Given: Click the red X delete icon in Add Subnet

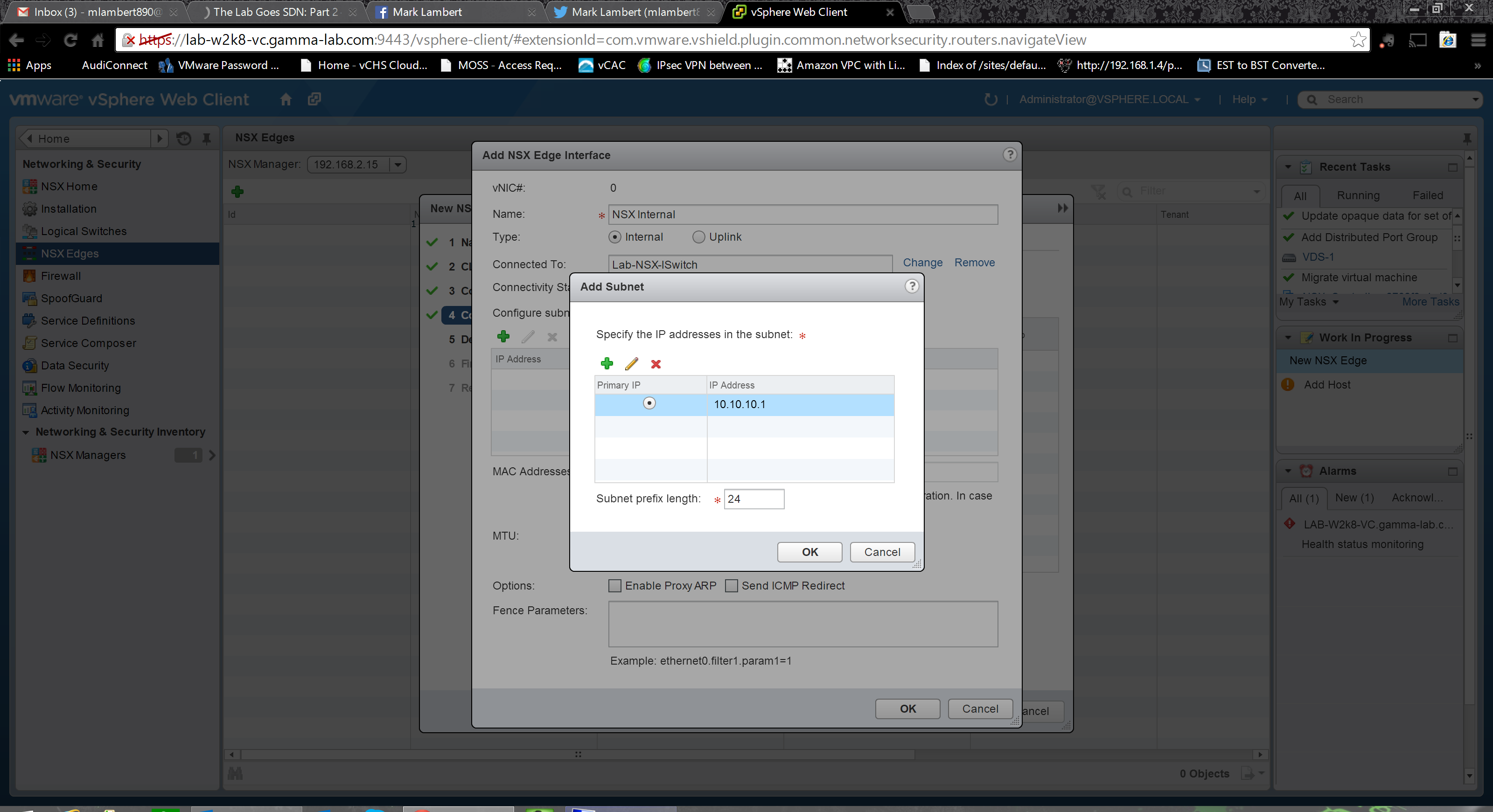Looking at the screenshot, I should 656,364.
